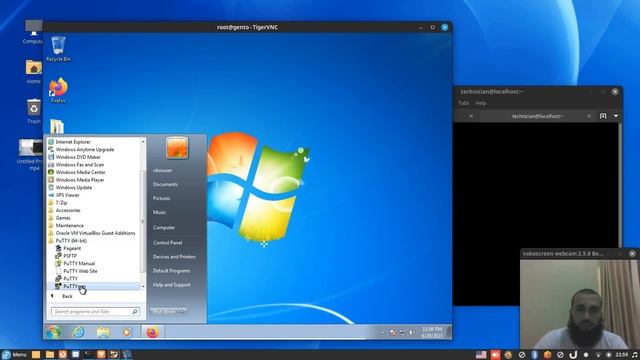The width and height of the screenshot is (640, 360).
Task: Click the Search programs and files box
Action: [95, 311]
